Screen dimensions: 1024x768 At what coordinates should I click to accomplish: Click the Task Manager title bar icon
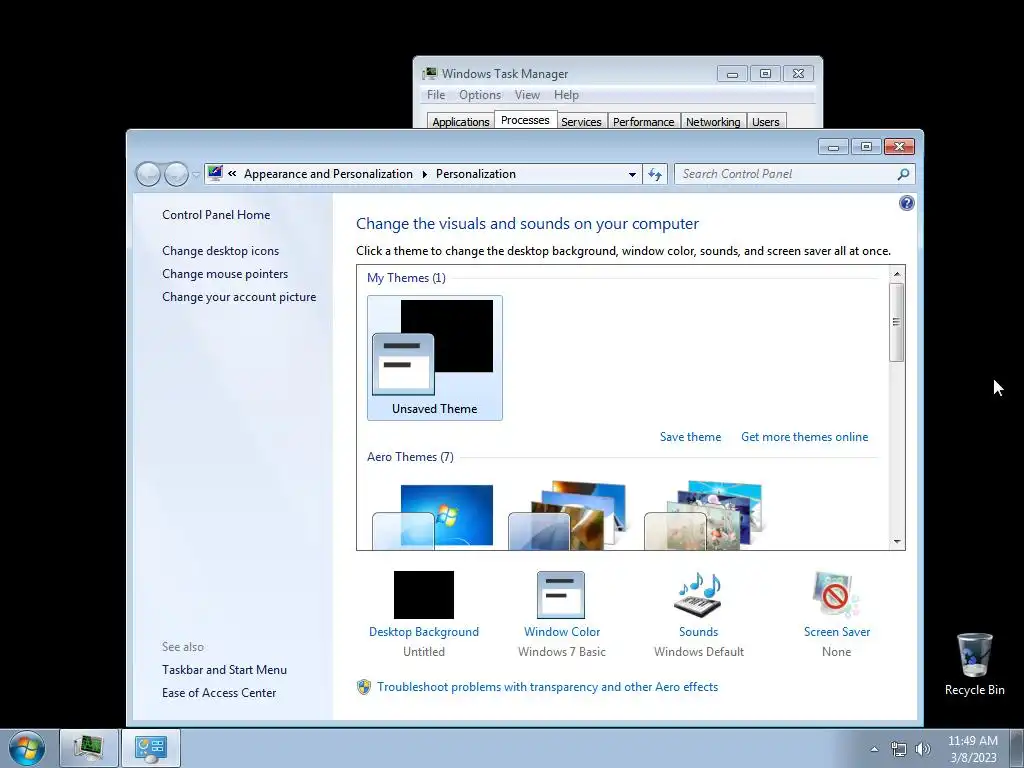[x=430, y=73]
